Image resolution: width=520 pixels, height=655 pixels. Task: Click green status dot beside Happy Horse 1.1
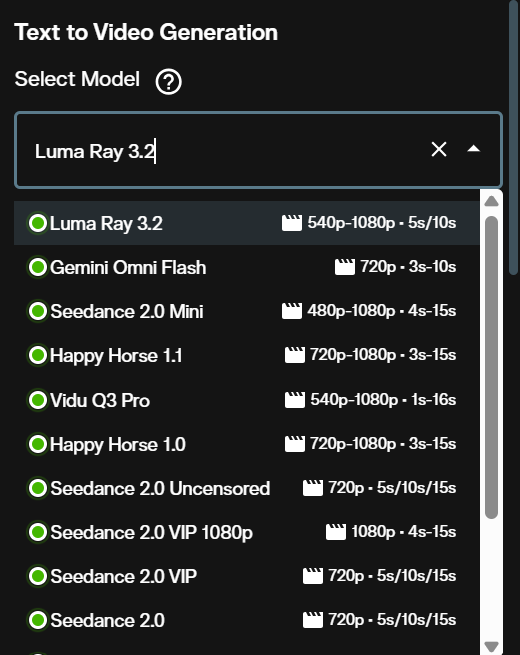(38, 355)
